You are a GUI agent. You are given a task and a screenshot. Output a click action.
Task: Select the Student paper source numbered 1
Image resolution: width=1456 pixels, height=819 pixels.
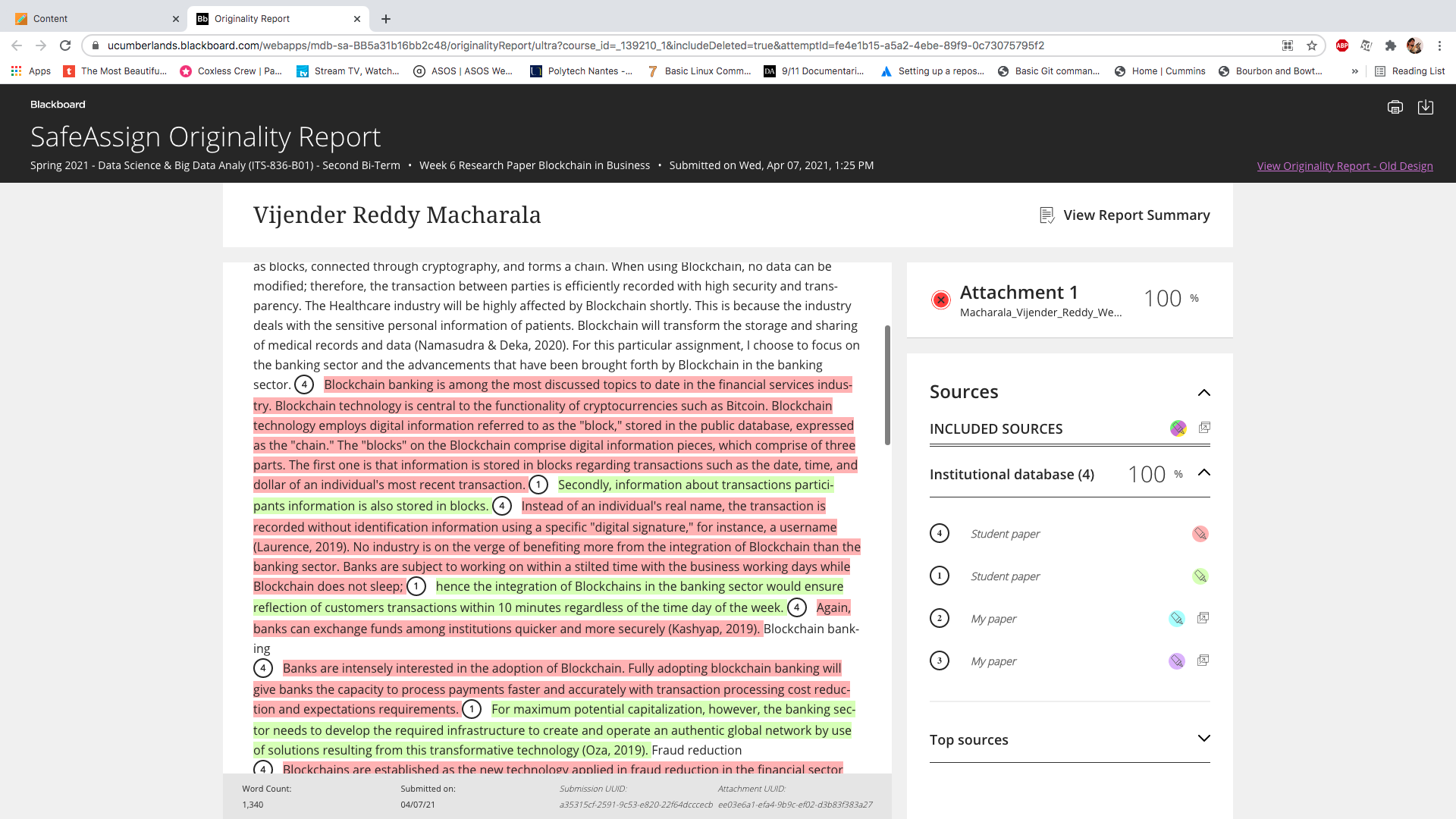pyautogui.click(x=1005, y=576)
